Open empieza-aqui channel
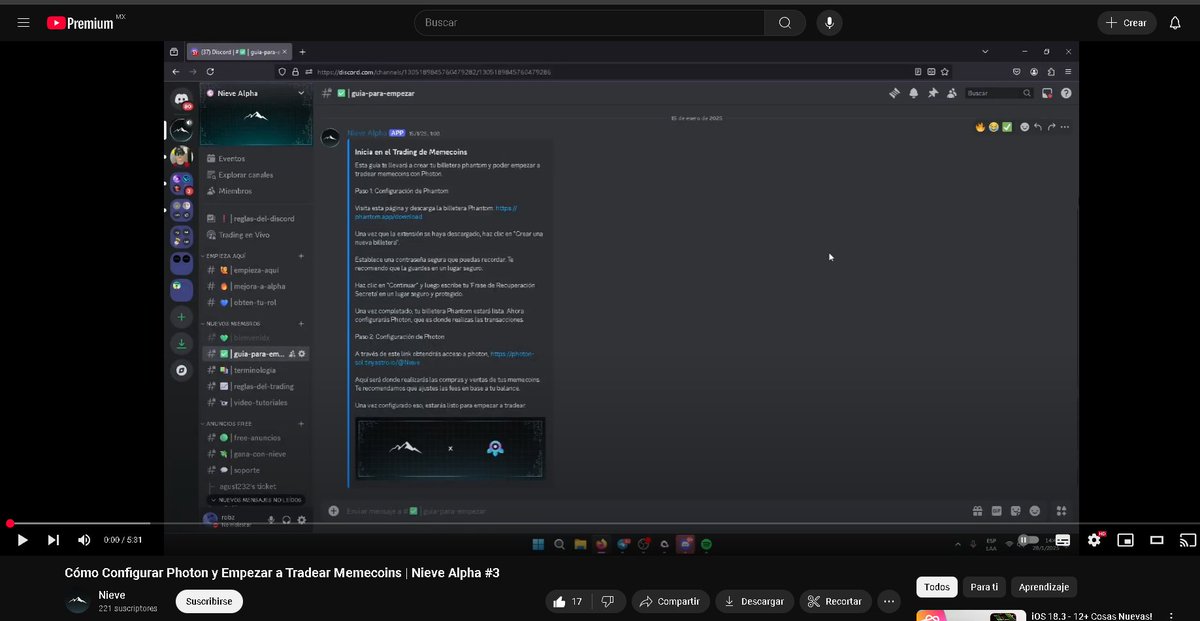Screen dimensions: 1200x621 pyautogui.click(x=257, y=270)
